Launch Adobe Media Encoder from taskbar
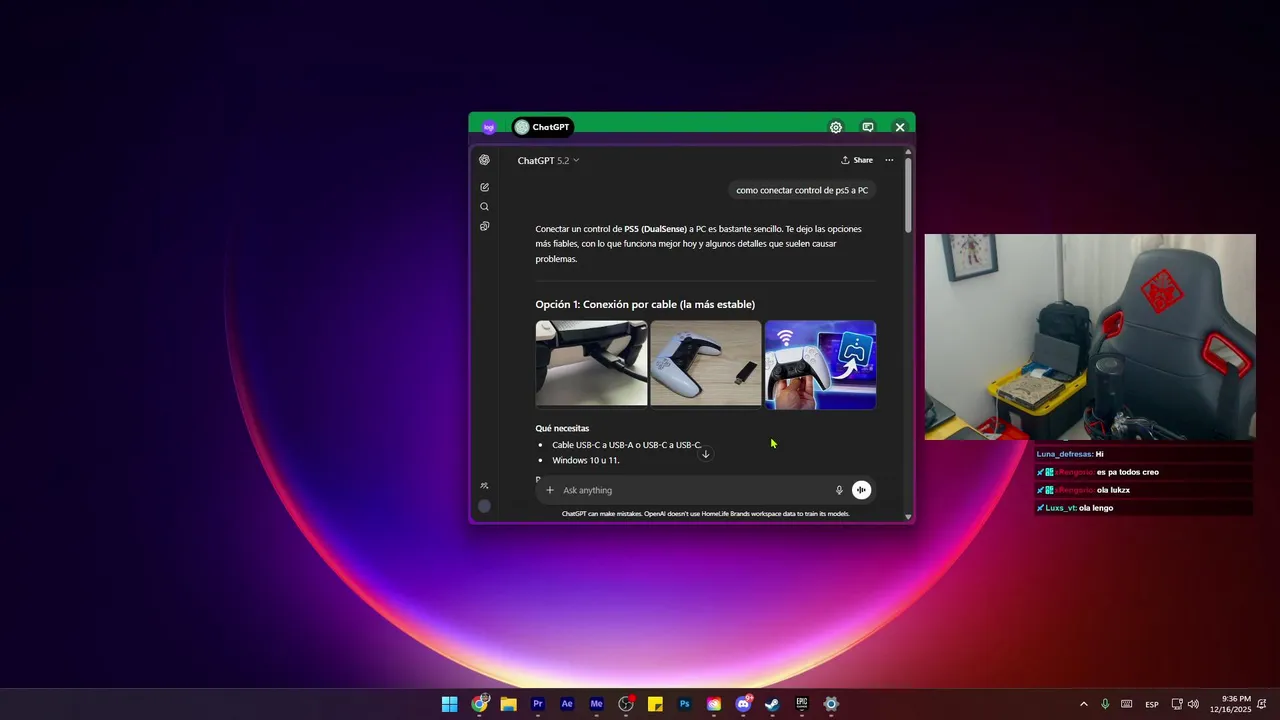 (x=597, y=704)
